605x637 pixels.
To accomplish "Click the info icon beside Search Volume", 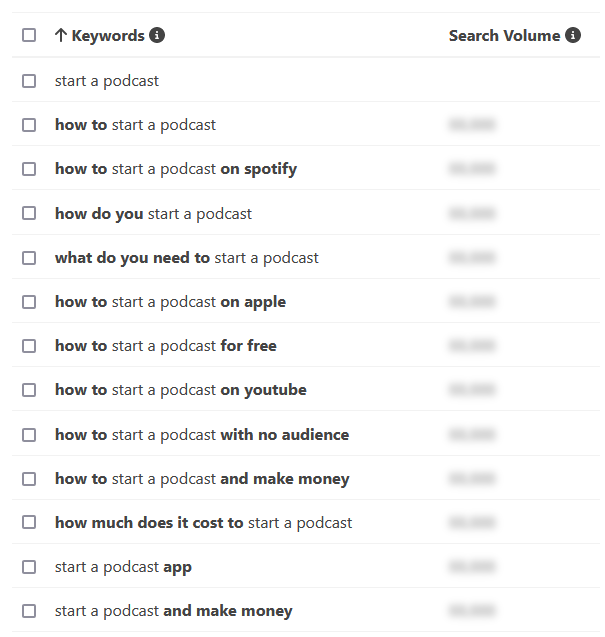I will coord(573,35).
